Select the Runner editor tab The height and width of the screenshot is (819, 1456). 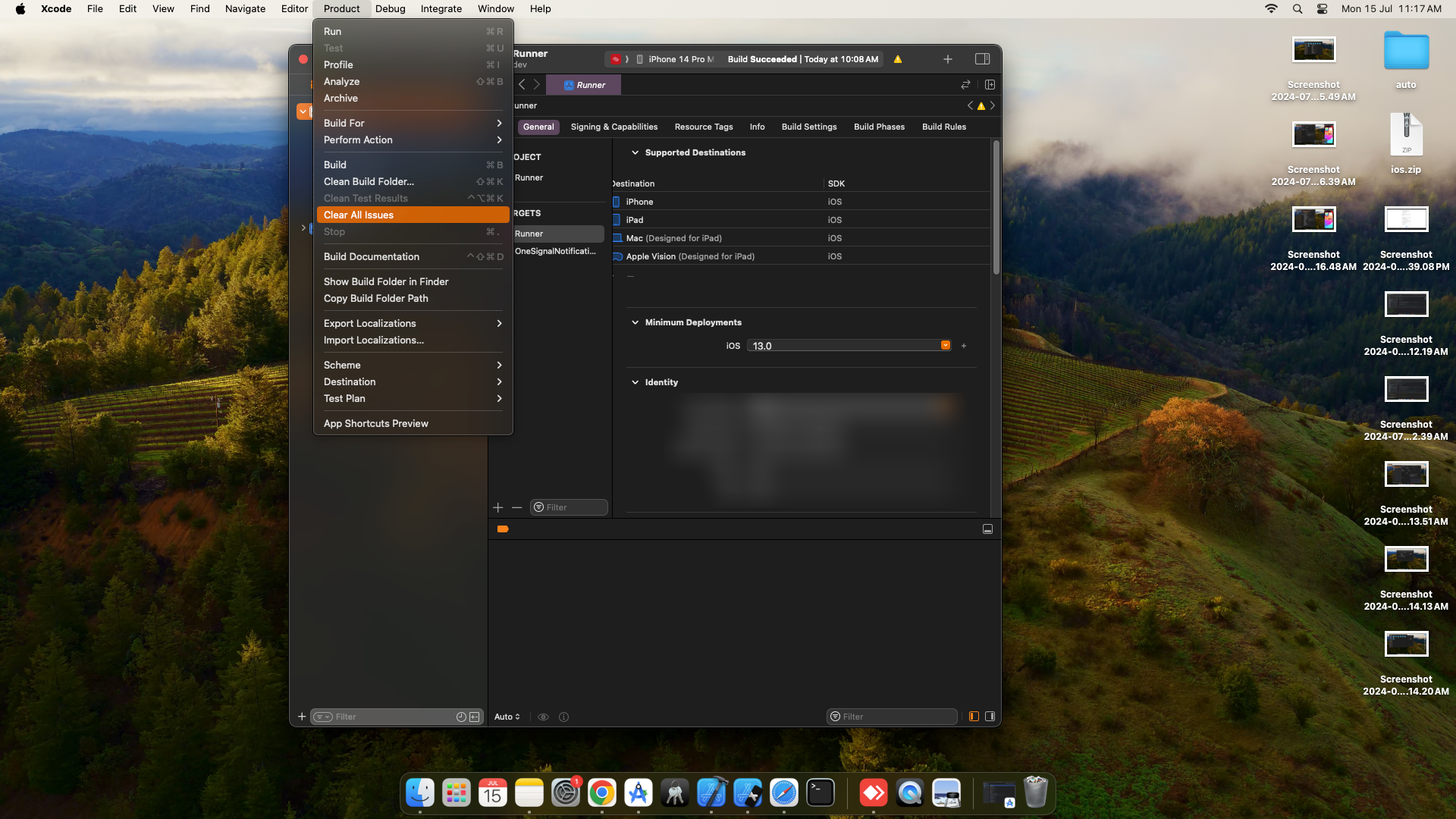[x=583, y=85]
